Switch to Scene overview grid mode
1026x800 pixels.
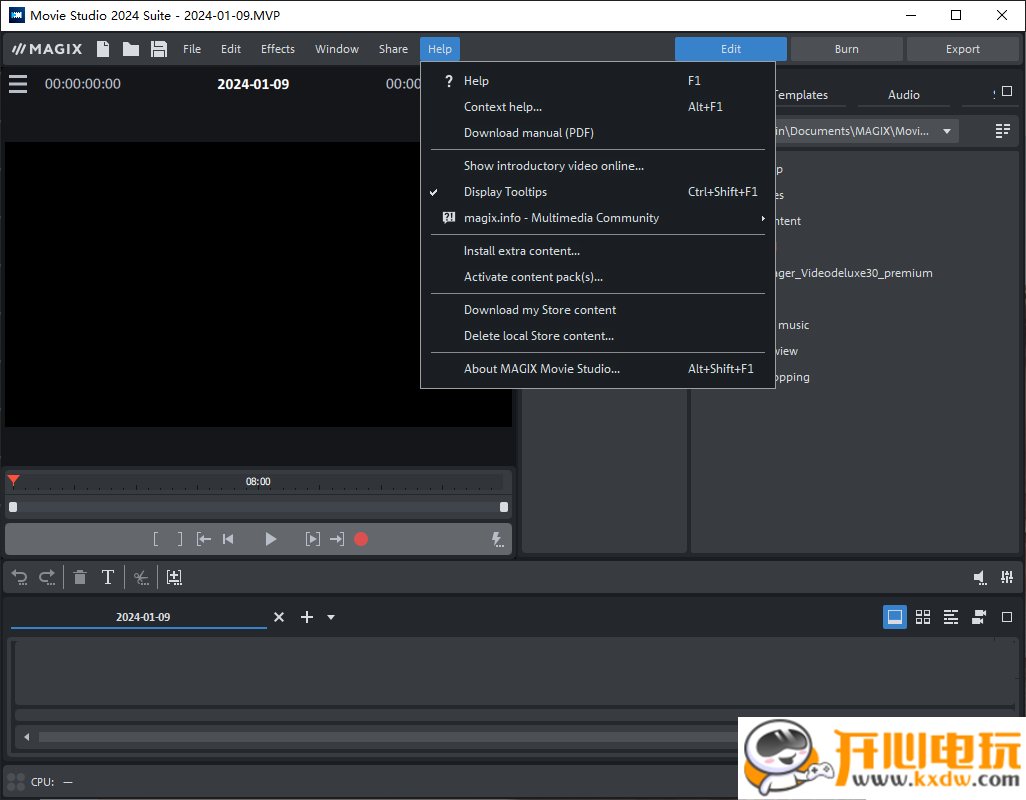(923, 617)
